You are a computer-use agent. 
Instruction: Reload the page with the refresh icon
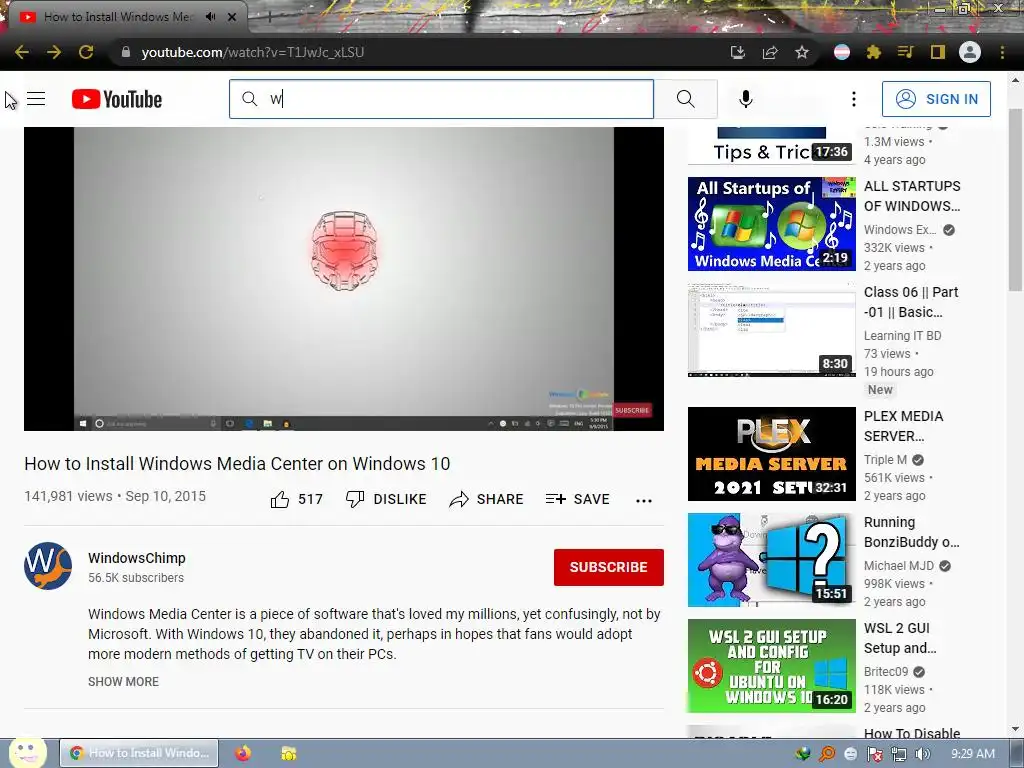(86, 52)
